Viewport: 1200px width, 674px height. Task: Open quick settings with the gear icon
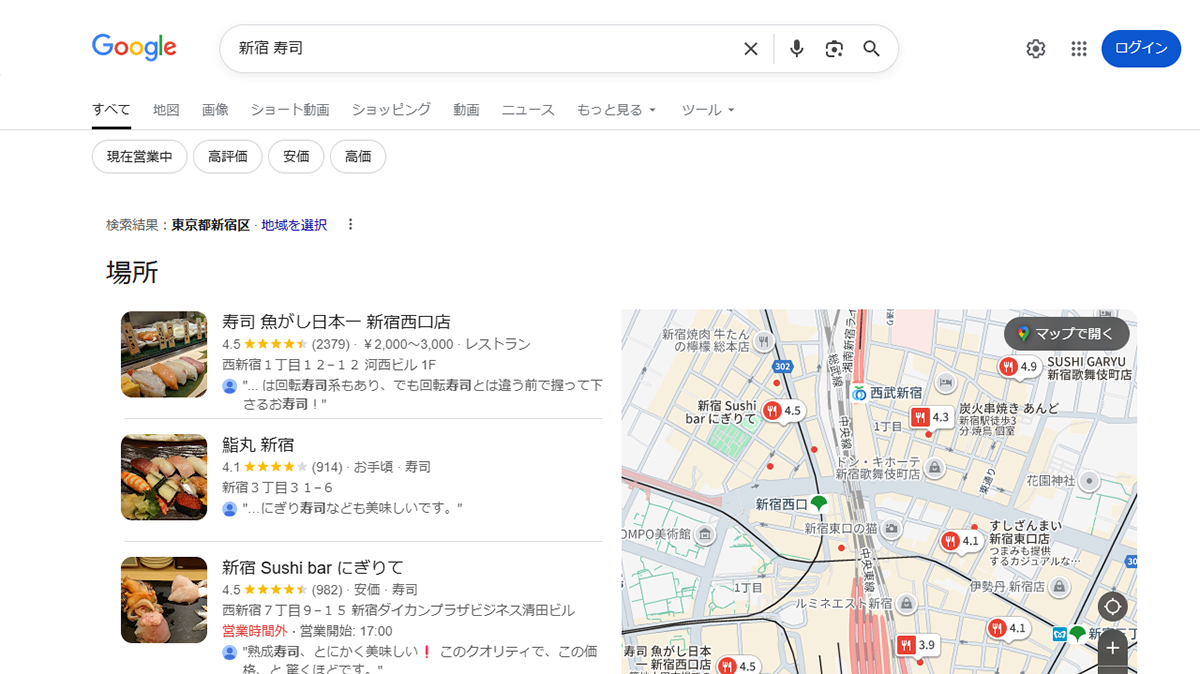(1036, 47)
